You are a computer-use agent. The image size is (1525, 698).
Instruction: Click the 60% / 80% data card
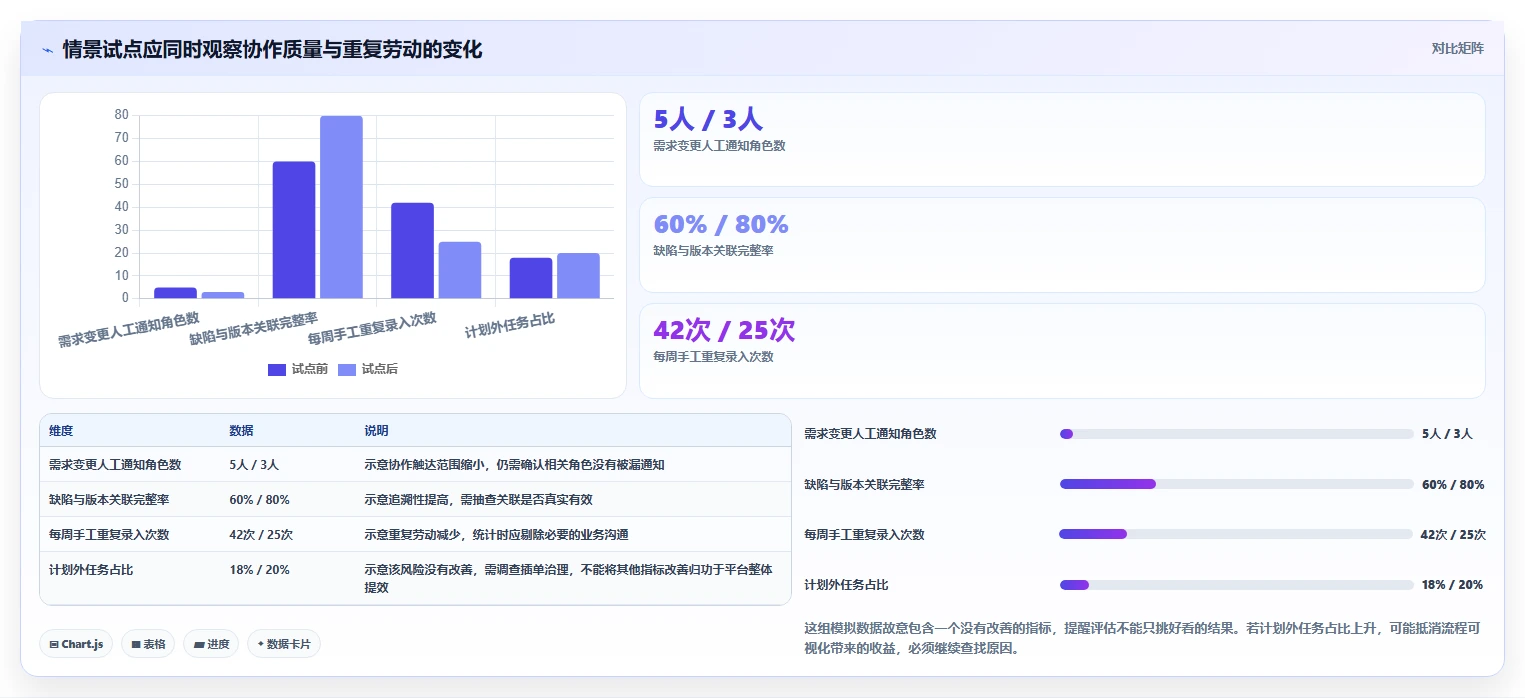coord(1062,245)
